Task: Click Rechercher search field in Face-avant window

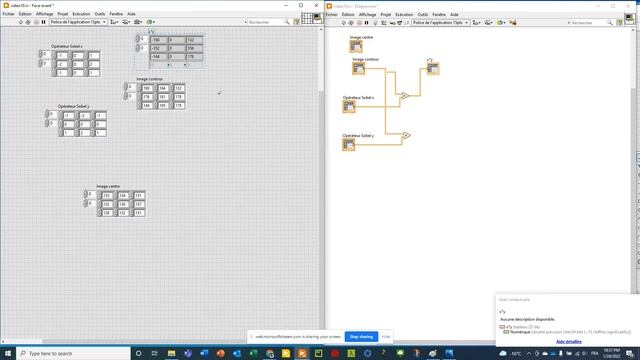Action: (x=267, y=22)
